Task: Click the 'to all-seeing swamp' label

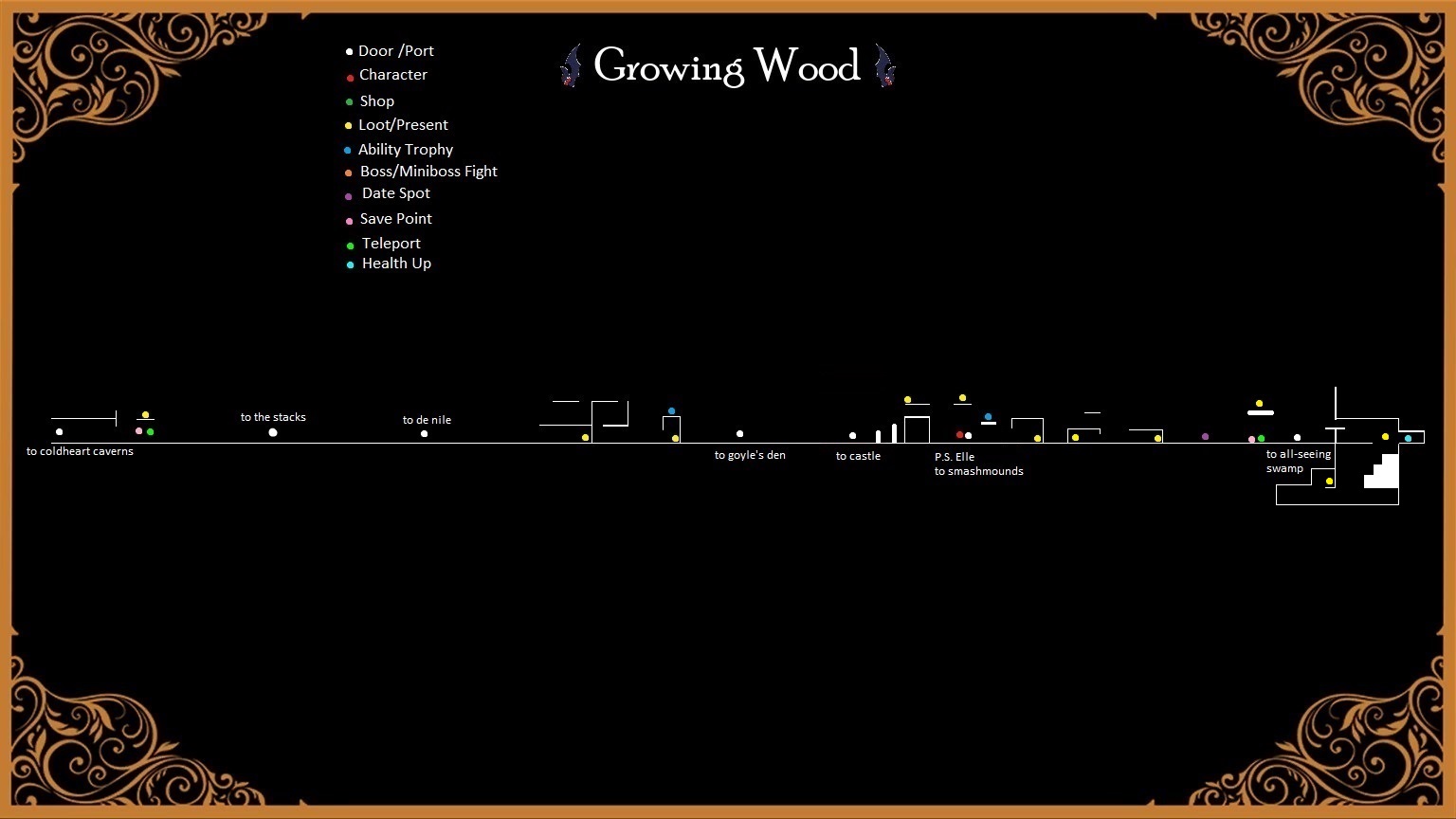Action: (1299, 462)
